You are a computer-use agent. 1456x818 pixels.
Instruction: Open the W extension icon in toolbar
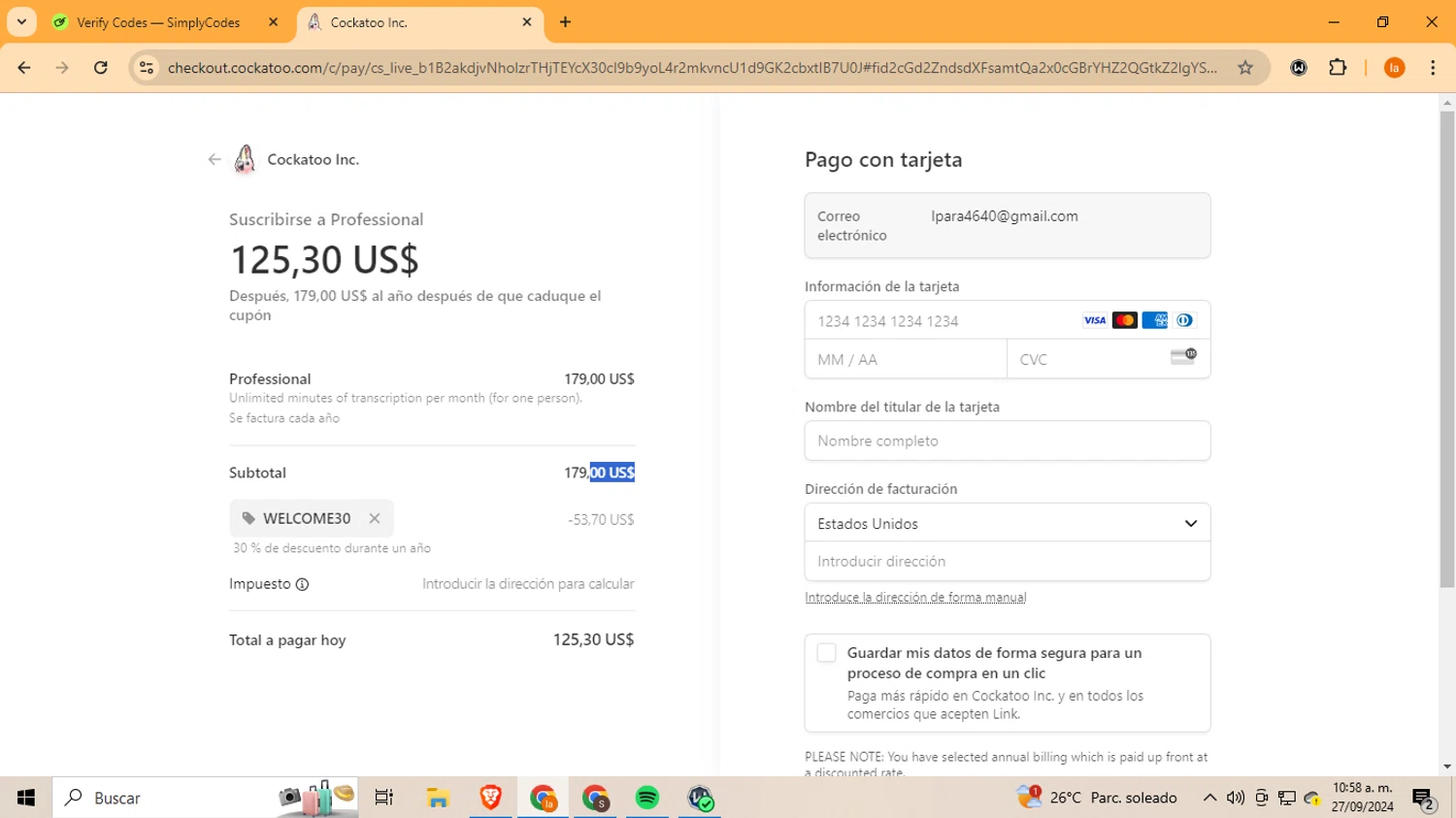click(x=1299, y=68)
